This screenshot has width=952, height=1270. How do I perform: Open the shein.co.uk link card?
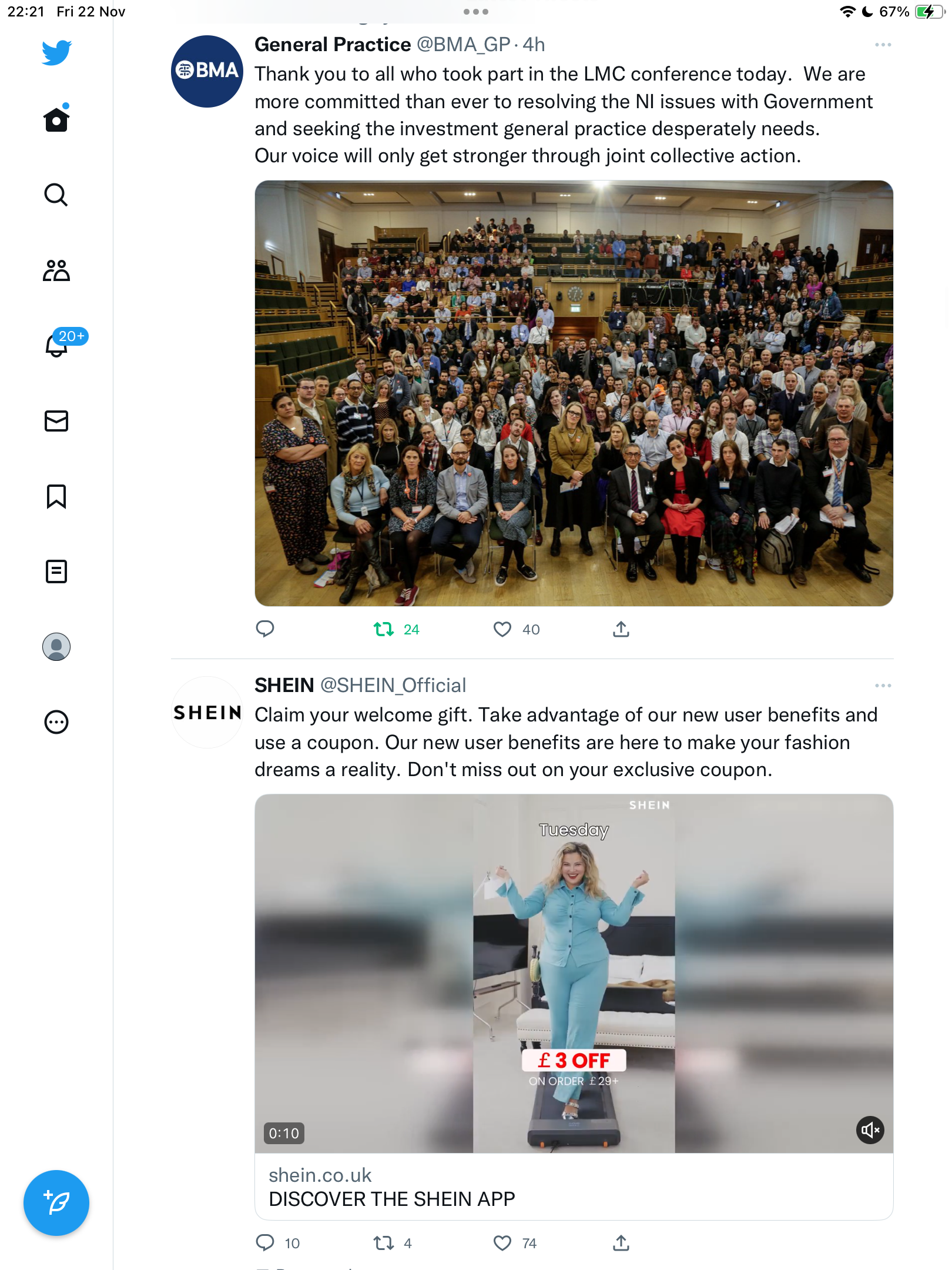[x=574, y=1187]
